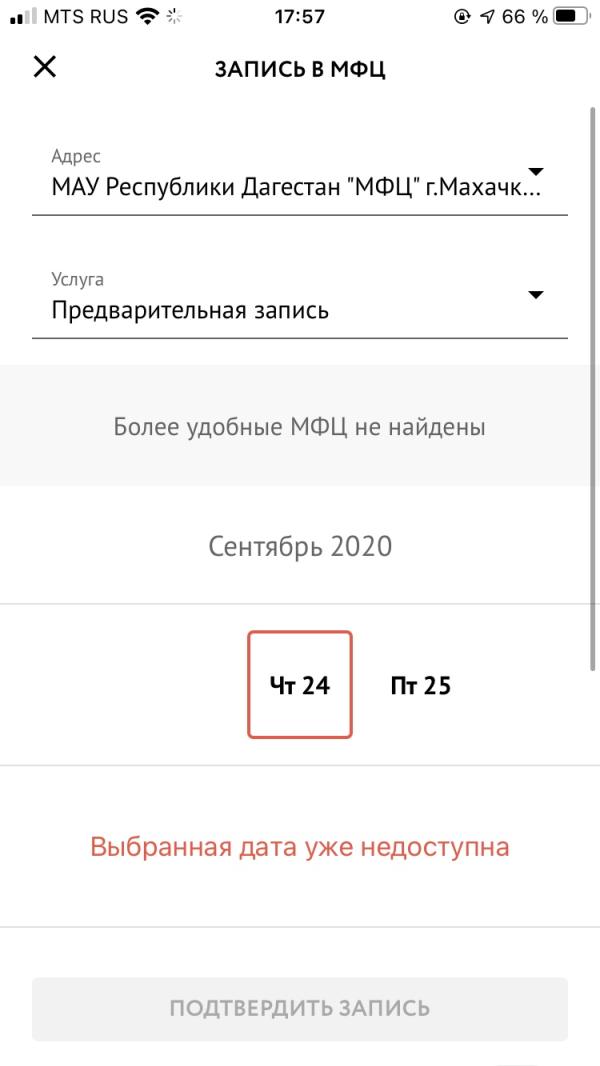Screen dimensions: 600x1066
Task: Tap the Wi-Fi status icon
Action: click(x=147, y=16)
